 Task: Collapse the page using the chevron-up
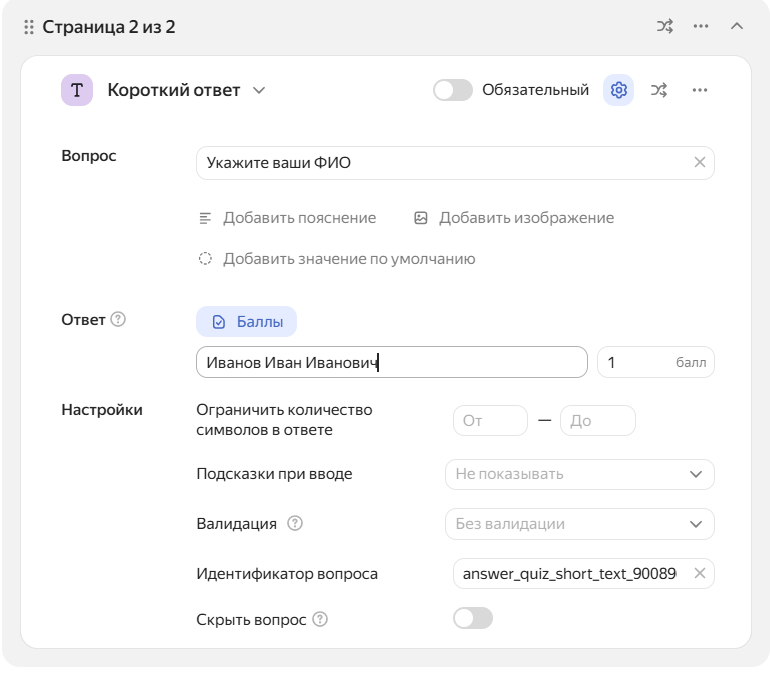click(737, 26)
